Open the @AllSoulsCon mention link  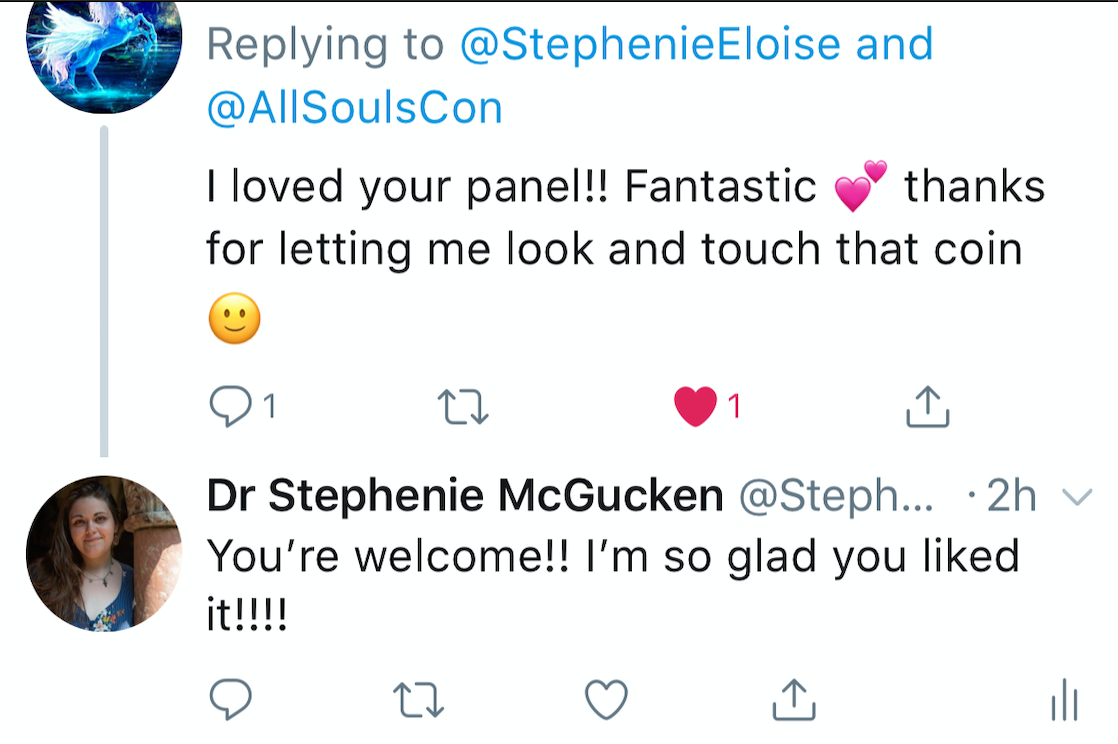click(x=354, y=106)
